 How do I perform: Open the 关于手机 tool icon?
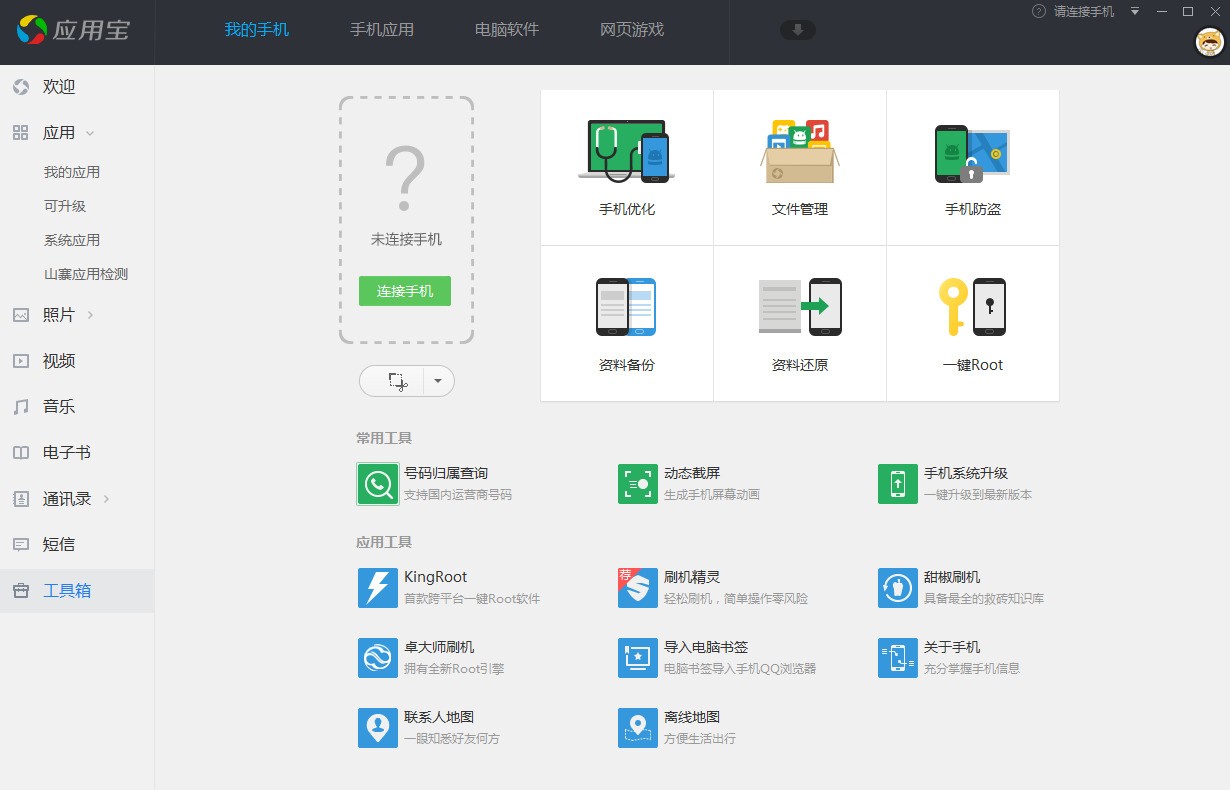[x=898, y=658]
